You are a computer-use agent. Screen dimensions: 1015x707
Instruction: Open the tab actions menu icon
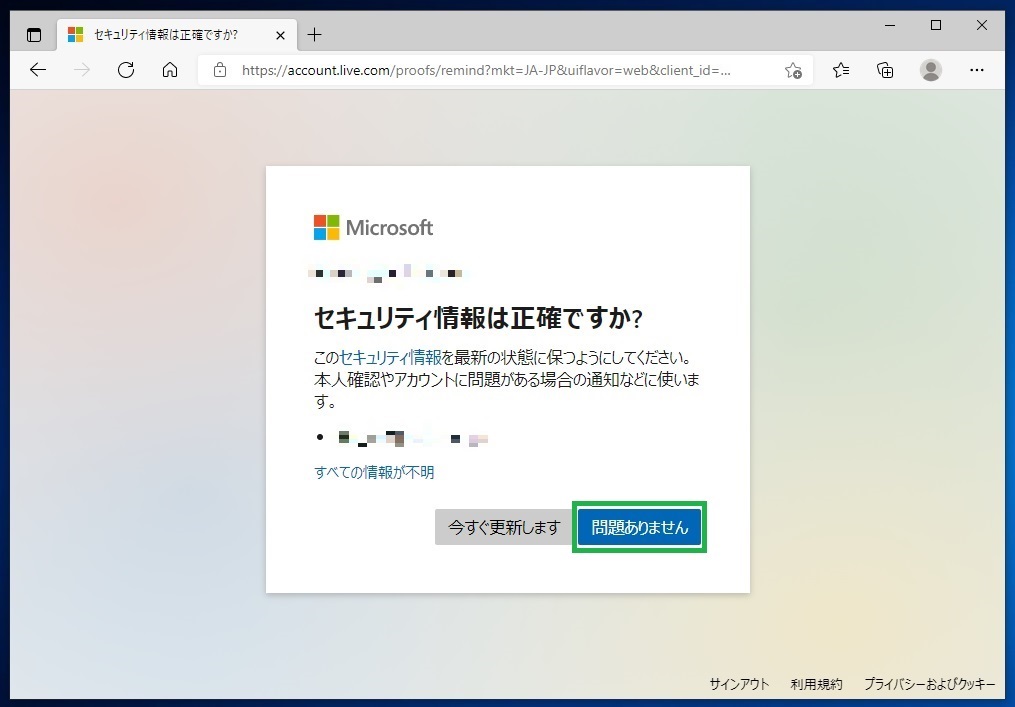[x=34, y=35]
